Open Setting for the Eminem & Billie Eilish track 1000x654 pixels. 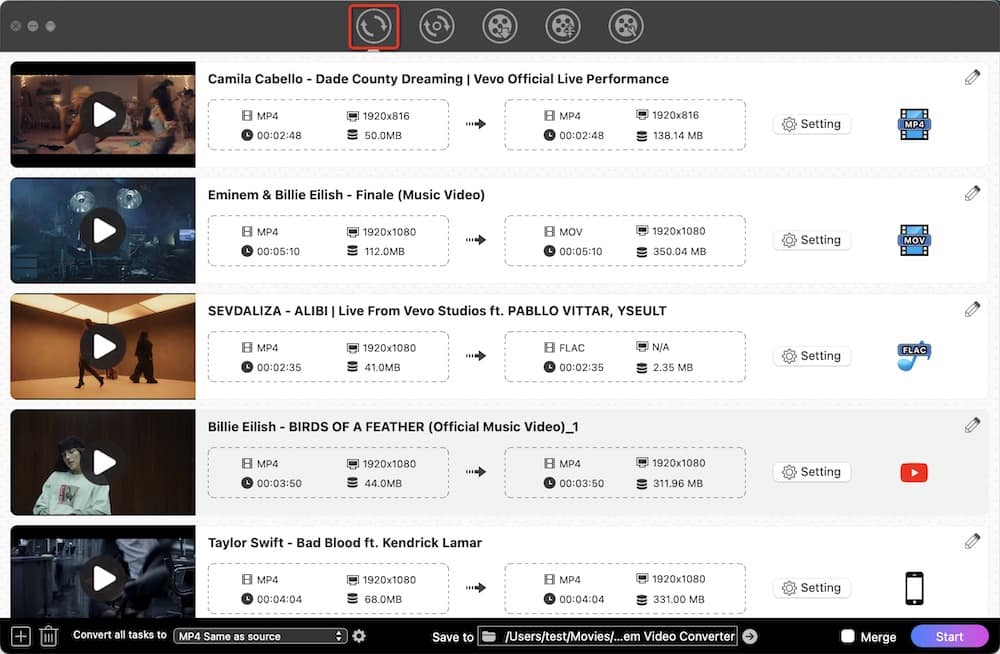[x=811, y=240]
